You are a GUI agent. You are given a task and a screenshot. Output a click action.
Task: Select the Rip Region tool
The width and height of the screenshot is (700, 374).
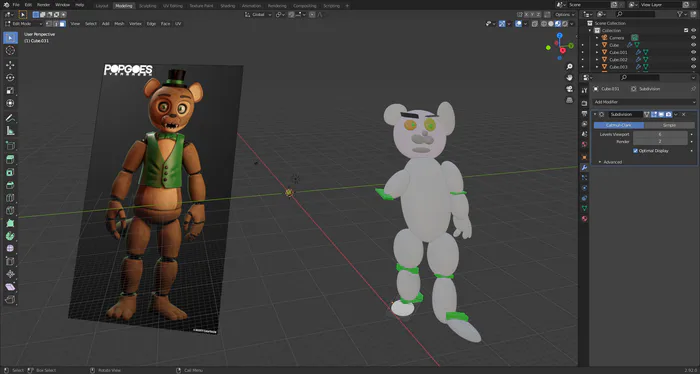click(x=10, y=299)
